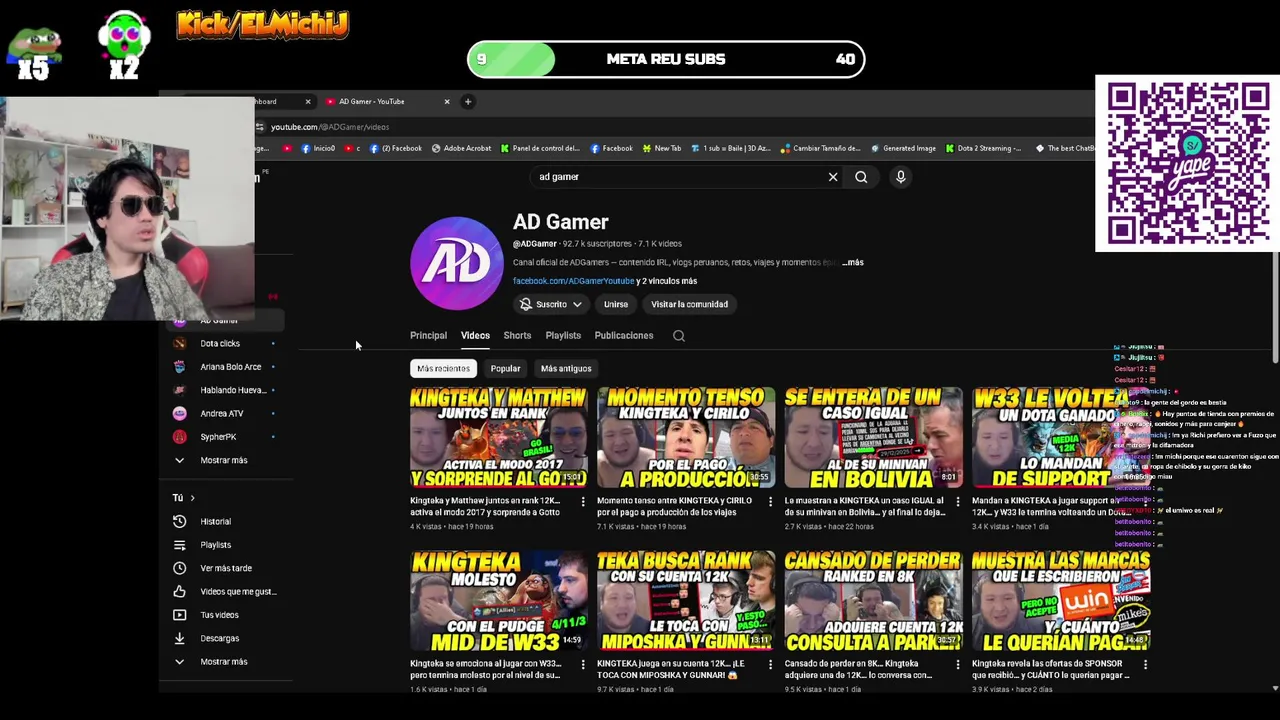Switch to the Shorts tab
This screenshot has width=1280, height=720.
517,336
